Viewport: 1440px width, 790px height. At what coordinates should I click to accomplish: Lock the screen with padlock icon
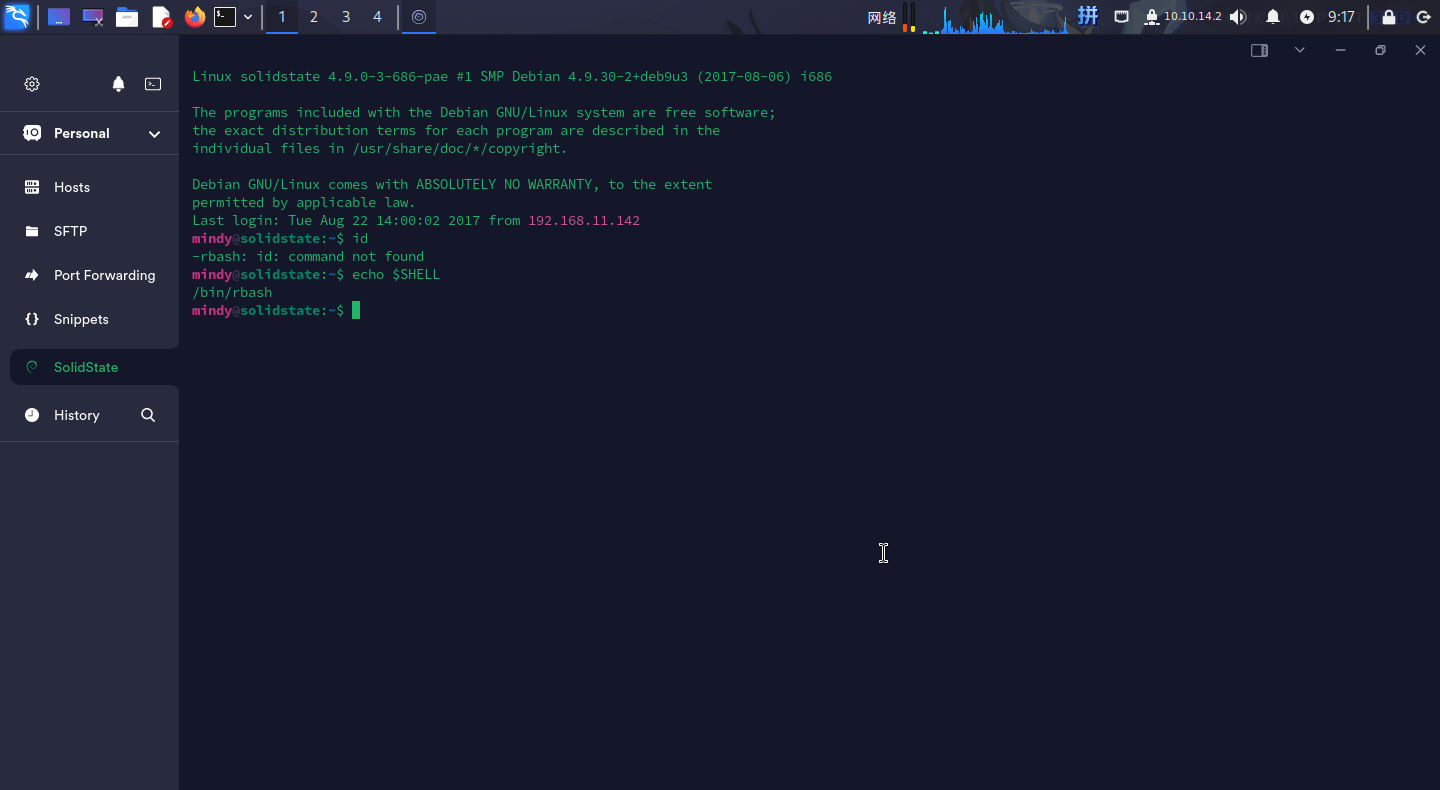(x=1389, y=17)
